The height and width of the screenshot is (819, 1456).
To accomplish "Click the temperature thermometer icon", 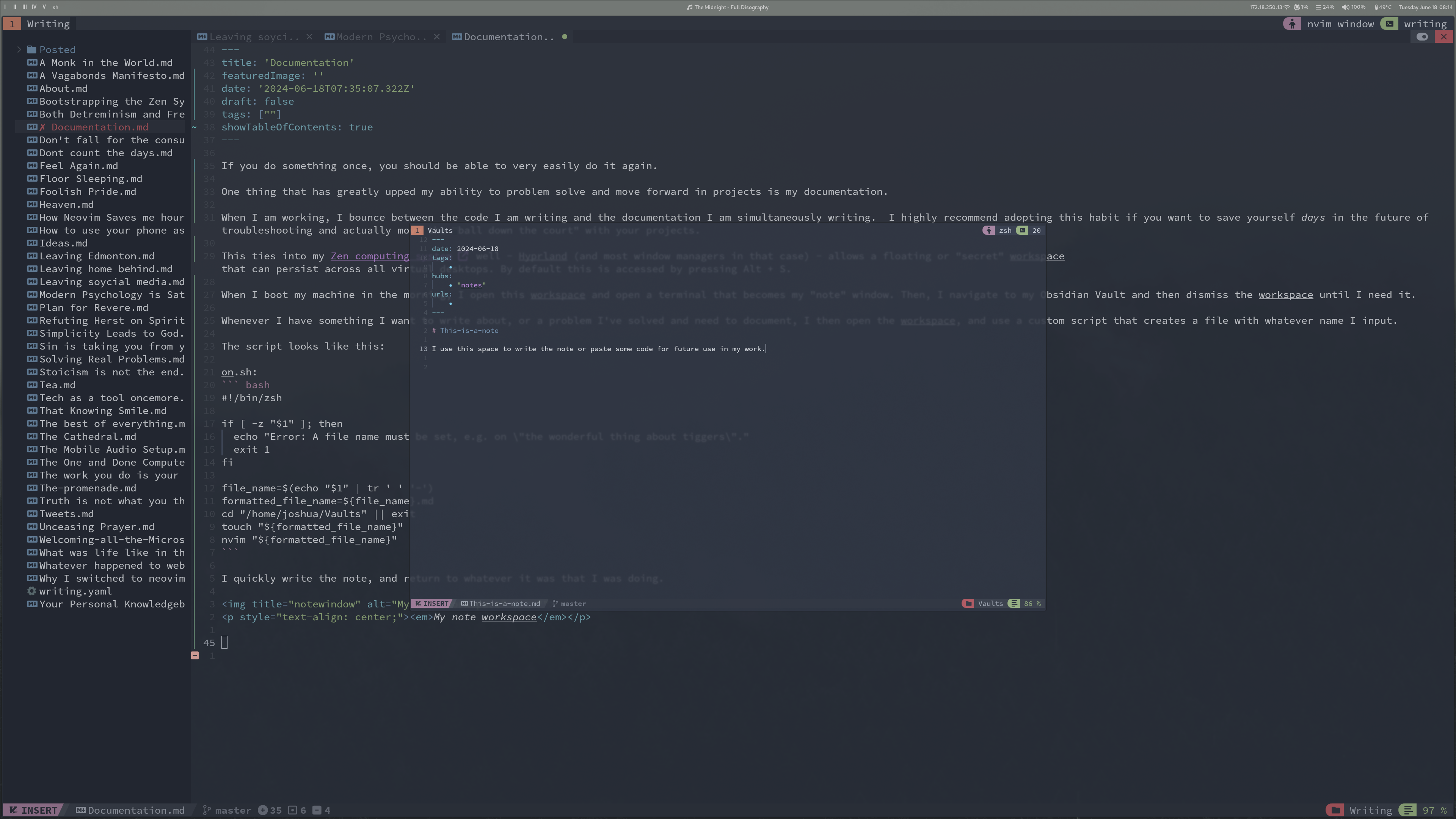I will [1376, 7].
